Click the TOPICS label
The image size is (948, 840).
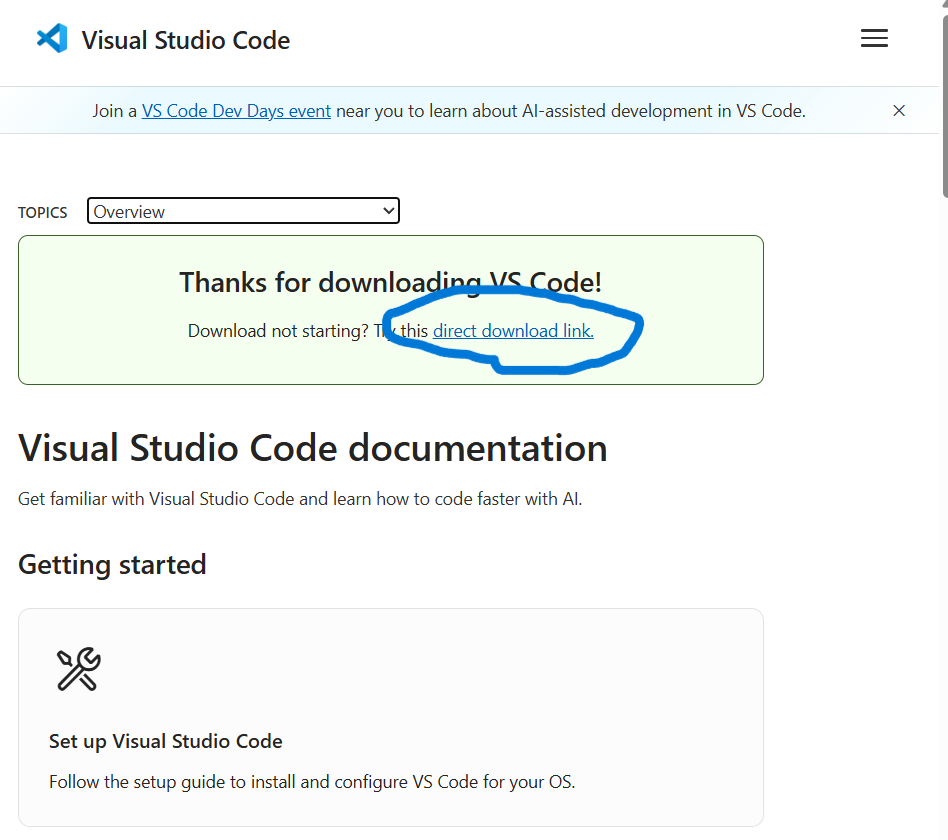pos(43,213)
